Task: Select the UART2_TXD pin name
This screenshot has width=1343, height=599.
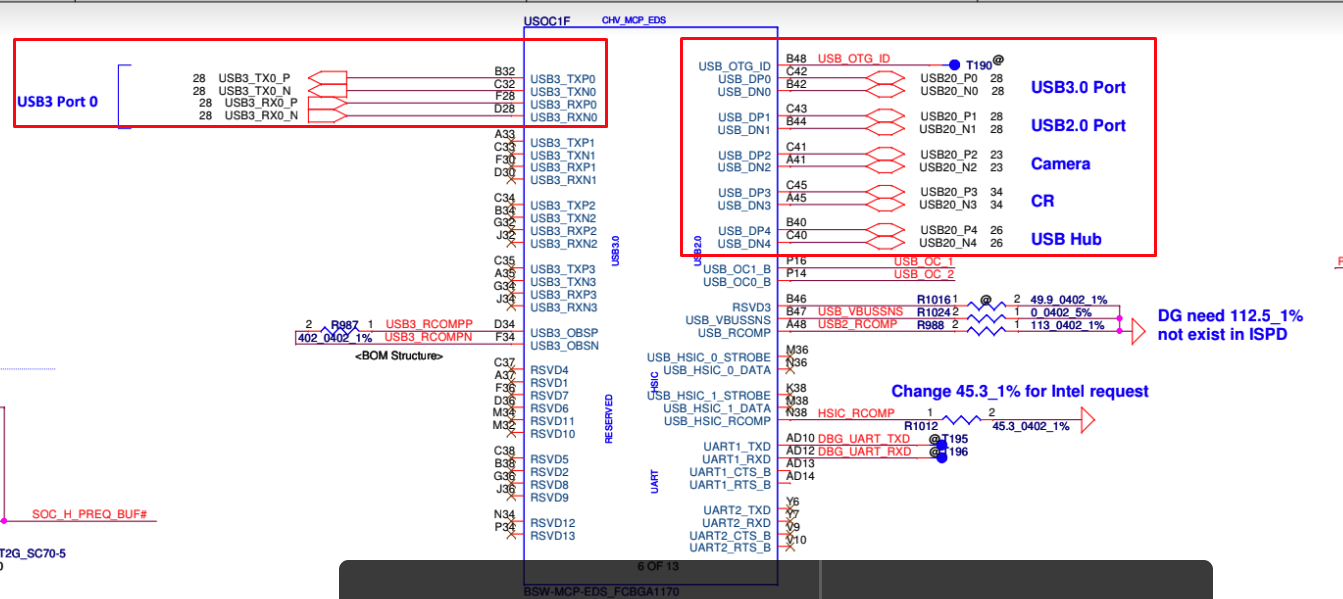Action: 736,510
